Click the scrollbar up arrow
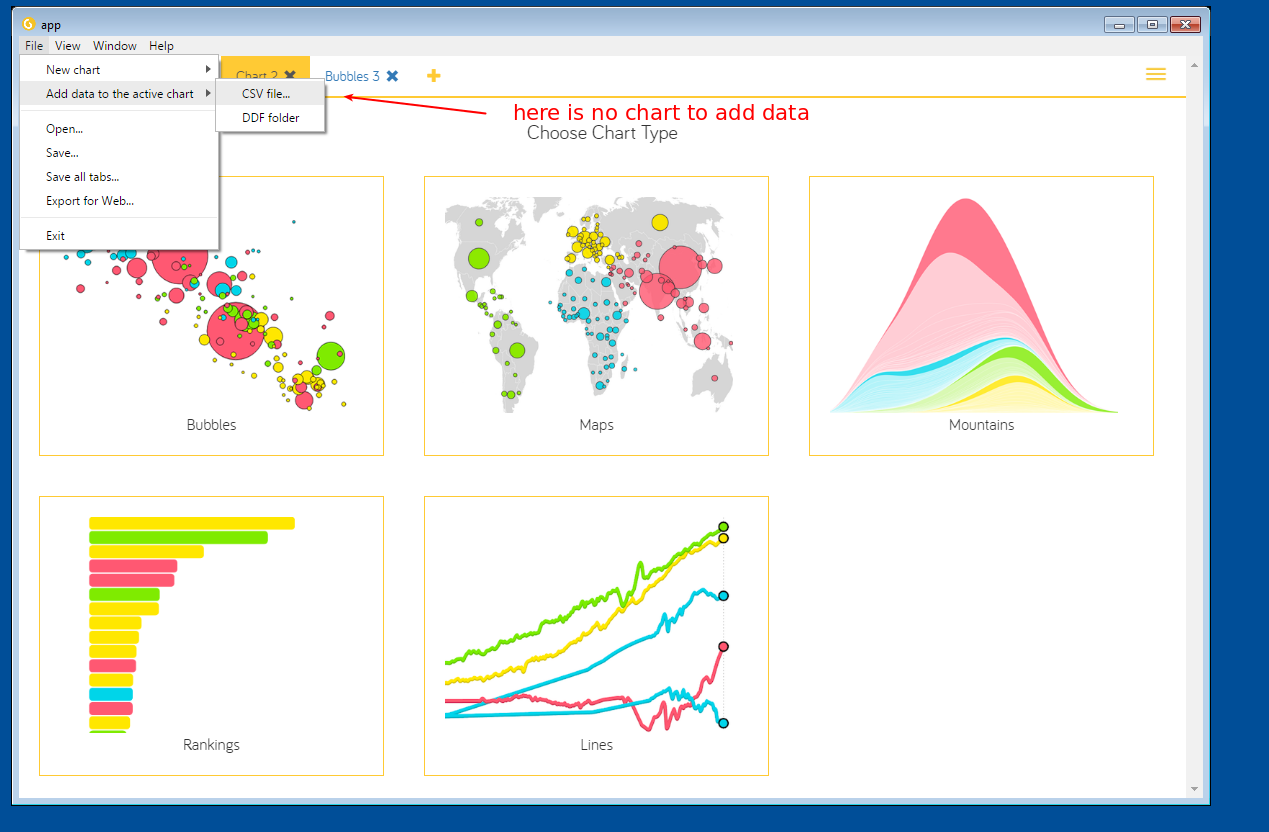This screenshot has width=1269, height=832. (1193, 63)
